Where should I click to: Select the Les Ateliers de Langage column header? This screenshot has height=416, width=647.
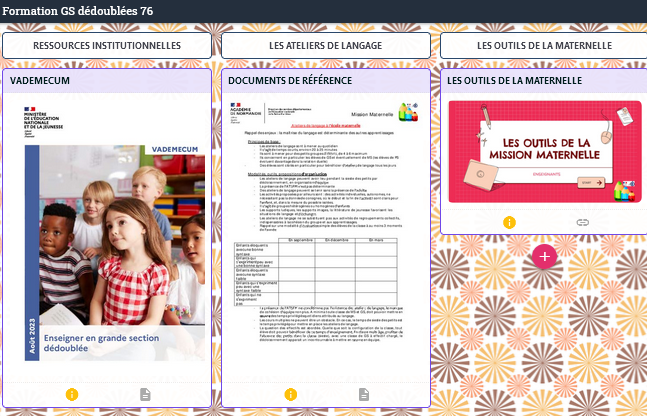click(x=325, y=45)
